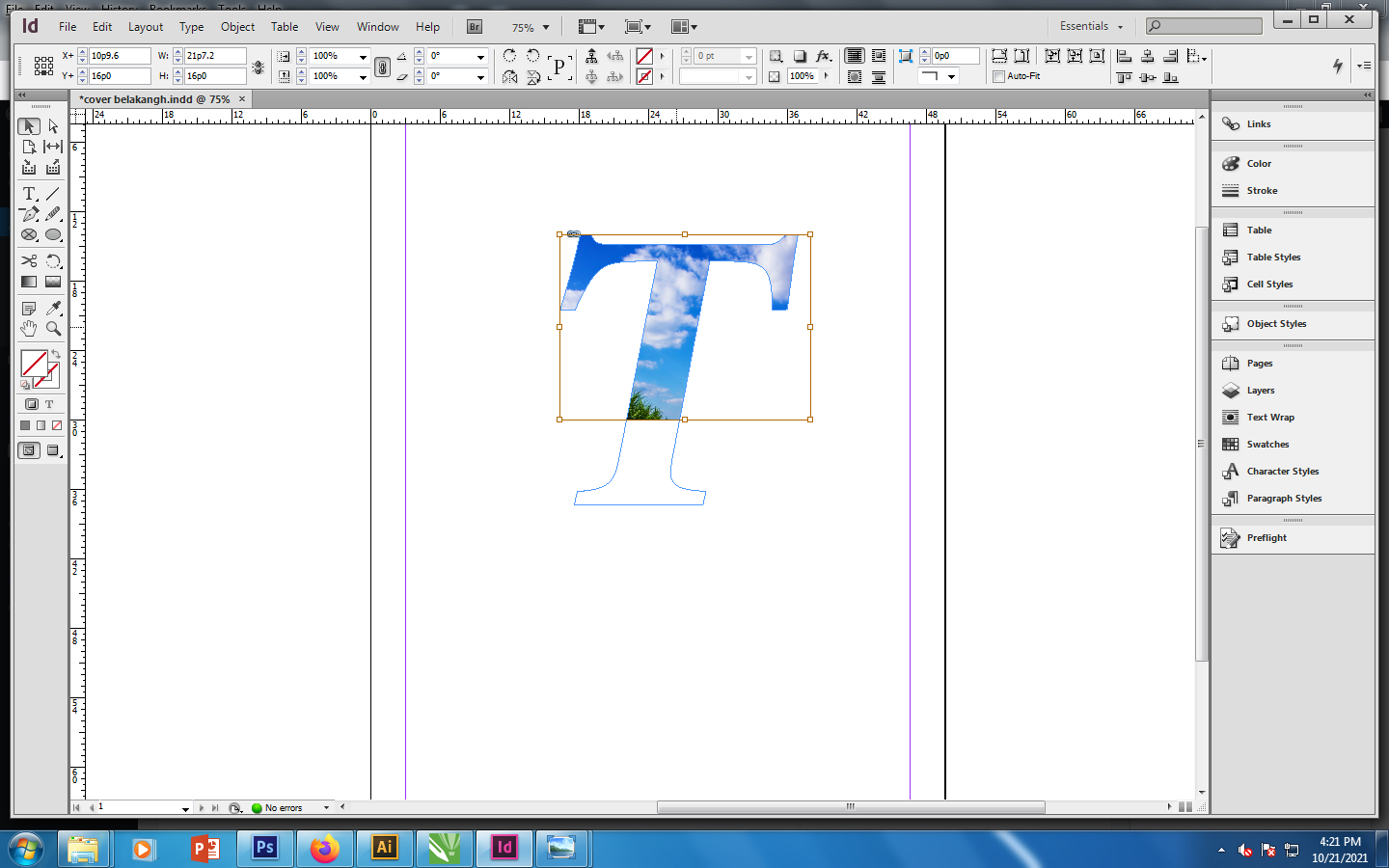This screenshot has width=1389, height=868.
Task: Toggle constrain proportions for scaling link
Action: point(383,67)
